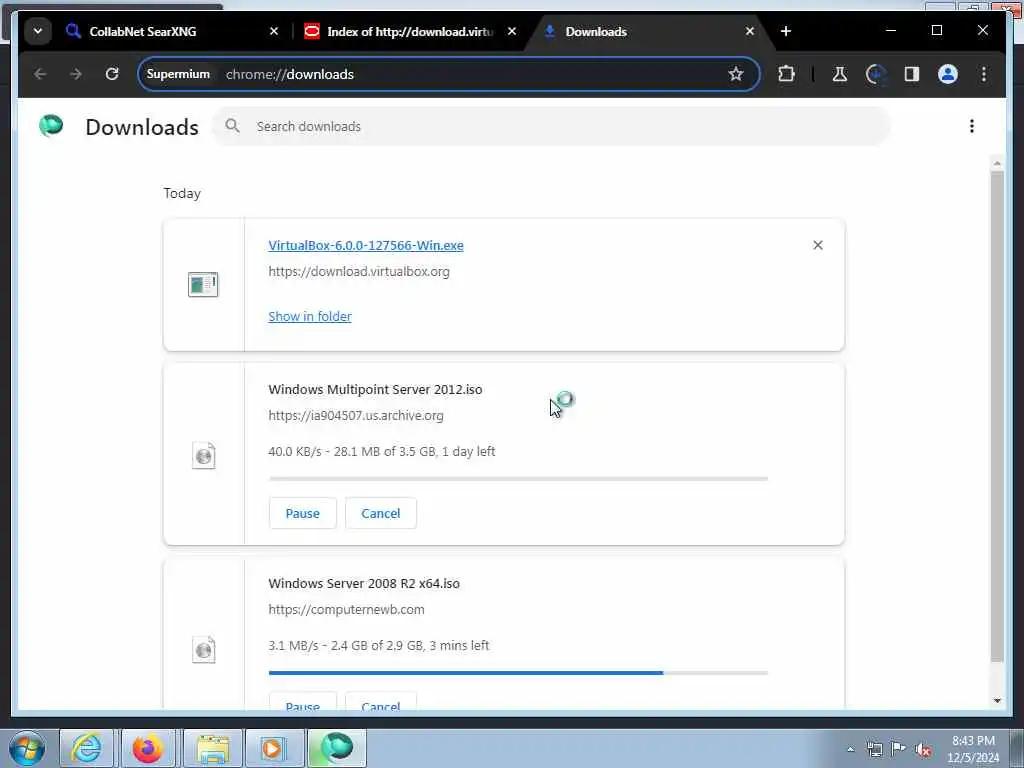The image size is (1024, 768).
Task: Close the CollabNet SearXNG tab
Action: tap(274, 31)
